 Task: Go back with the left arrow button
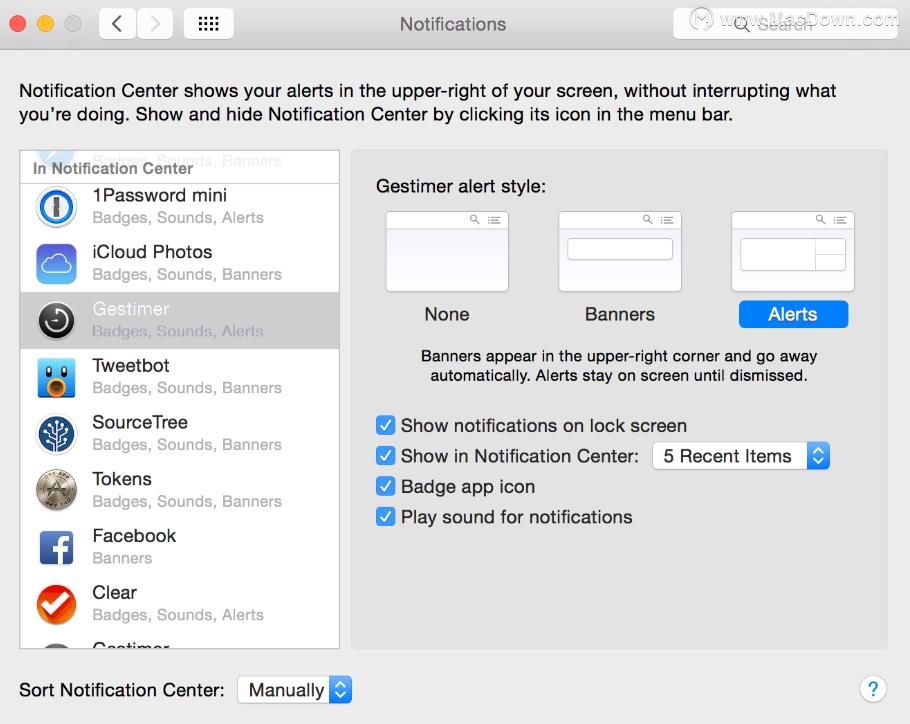tap(118, 24)
